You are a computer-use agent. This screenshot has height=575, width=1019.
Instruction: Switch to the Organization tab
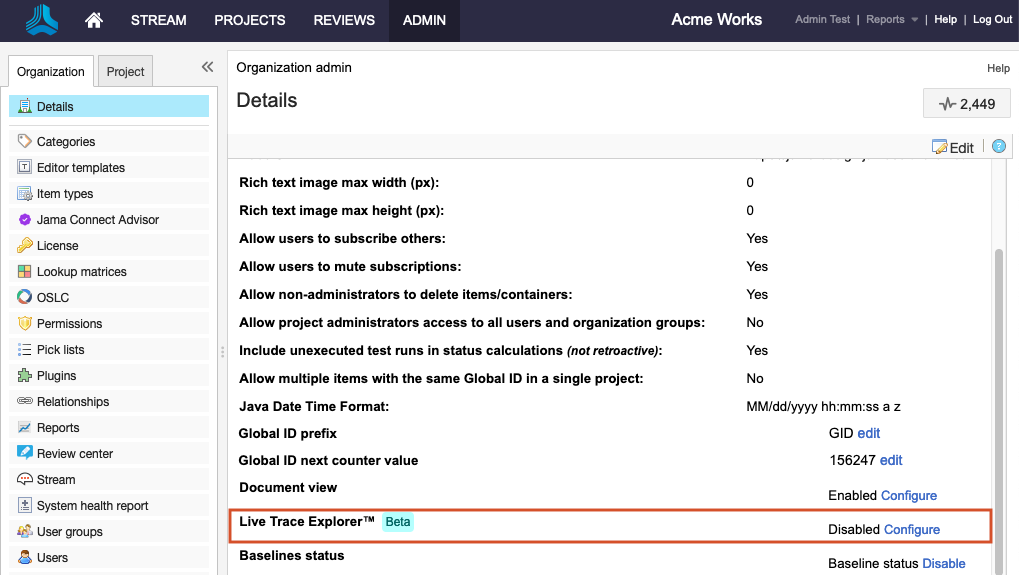click(x=51, y=71)
